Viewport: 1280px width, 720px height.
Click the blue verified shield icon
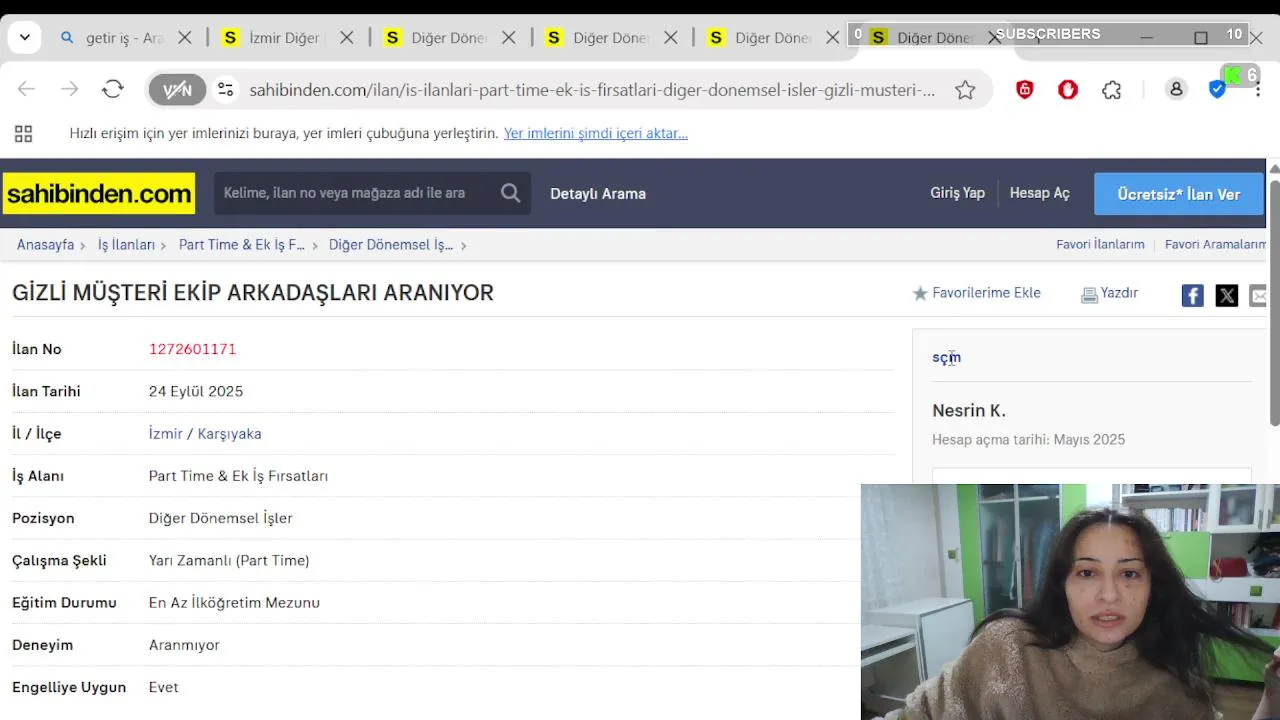click(1217, 90)
